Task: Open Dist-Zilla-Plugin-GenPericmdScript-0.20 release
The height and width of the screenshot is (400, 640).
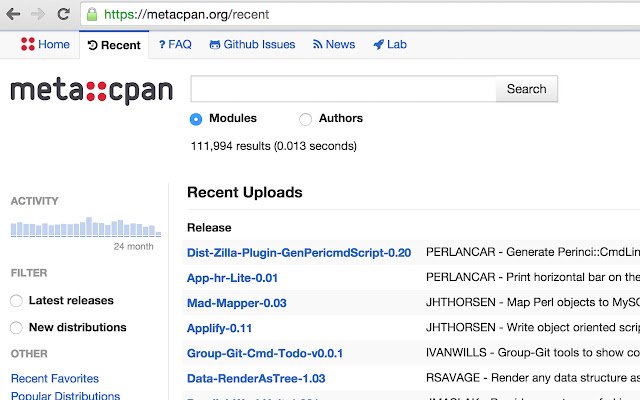Action: click(299, 253)
